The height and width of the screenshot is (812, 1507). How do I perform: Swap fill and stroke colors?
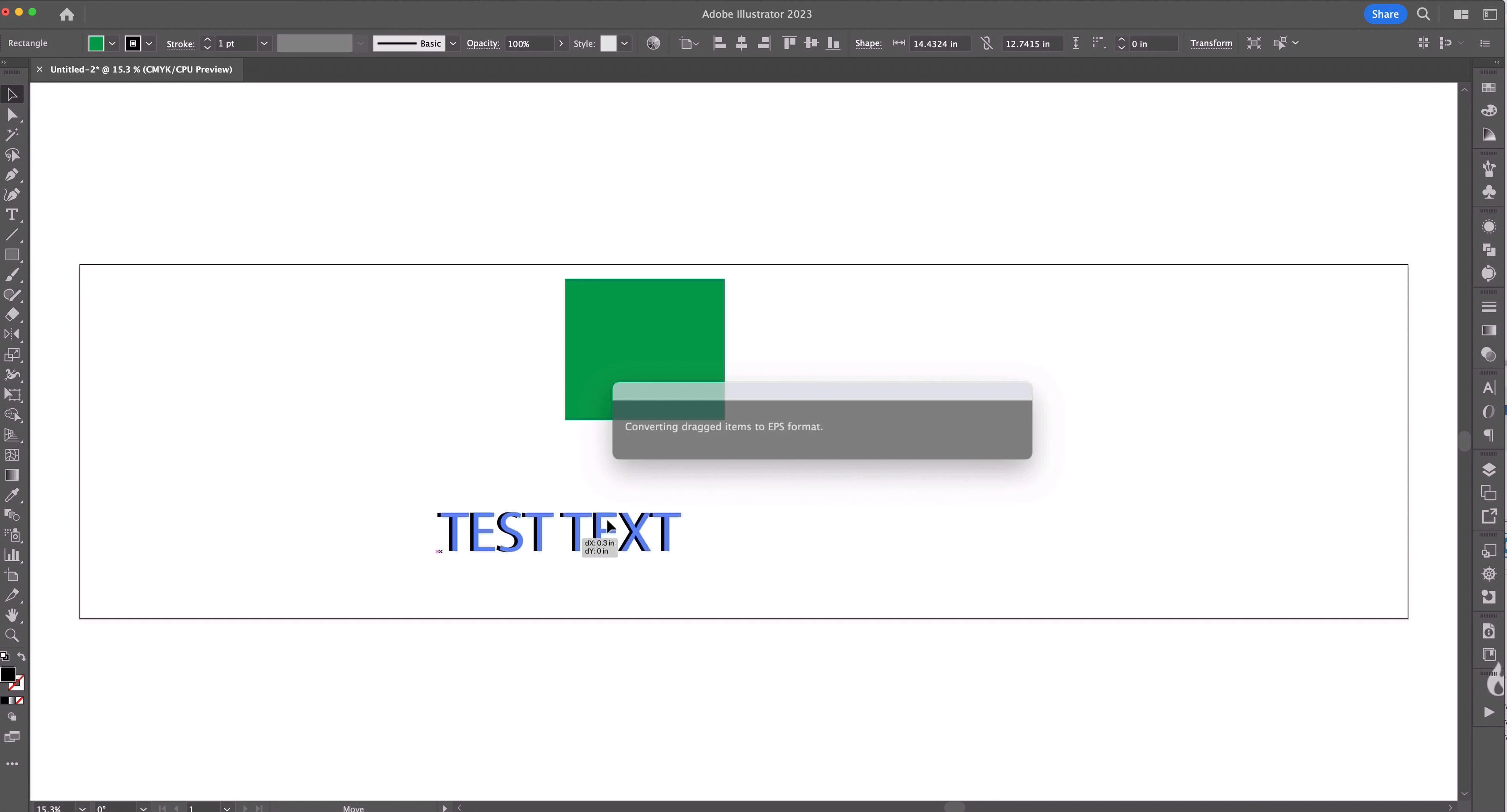(22, 656)
